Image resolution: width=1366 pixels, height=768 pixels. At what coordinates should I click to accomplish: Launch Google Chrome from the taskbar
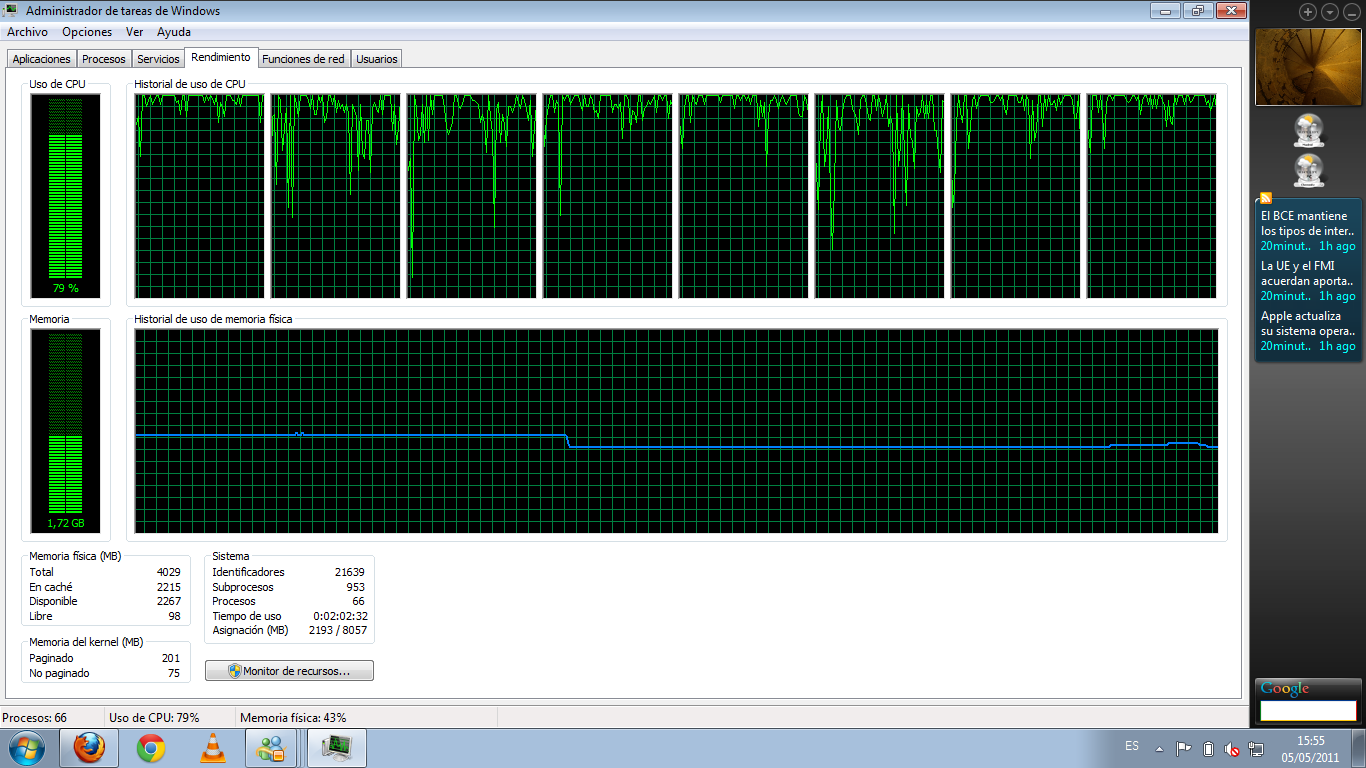click(x=151, y=748)
